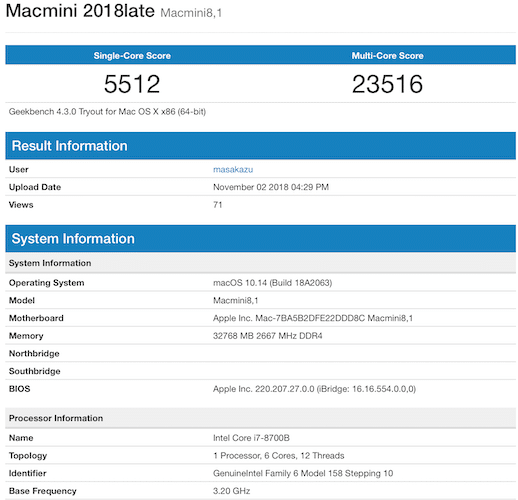Click the BIOS value Apple Inc. 220.207.27.0.0

click(x=314, y=389)
